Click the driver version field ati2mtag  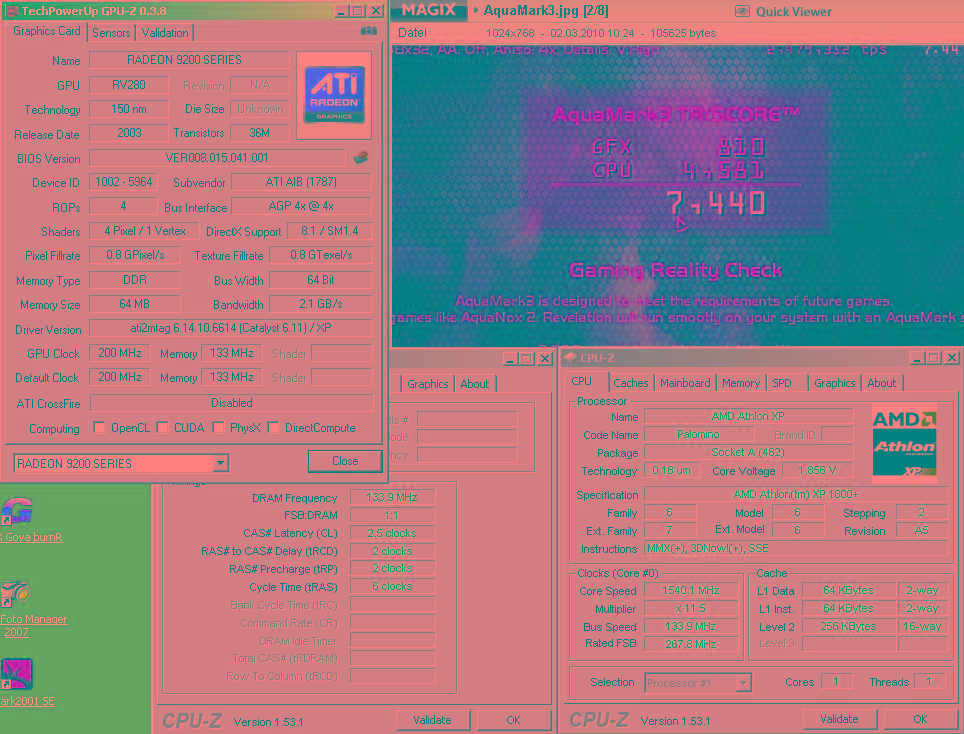(231, 328)
